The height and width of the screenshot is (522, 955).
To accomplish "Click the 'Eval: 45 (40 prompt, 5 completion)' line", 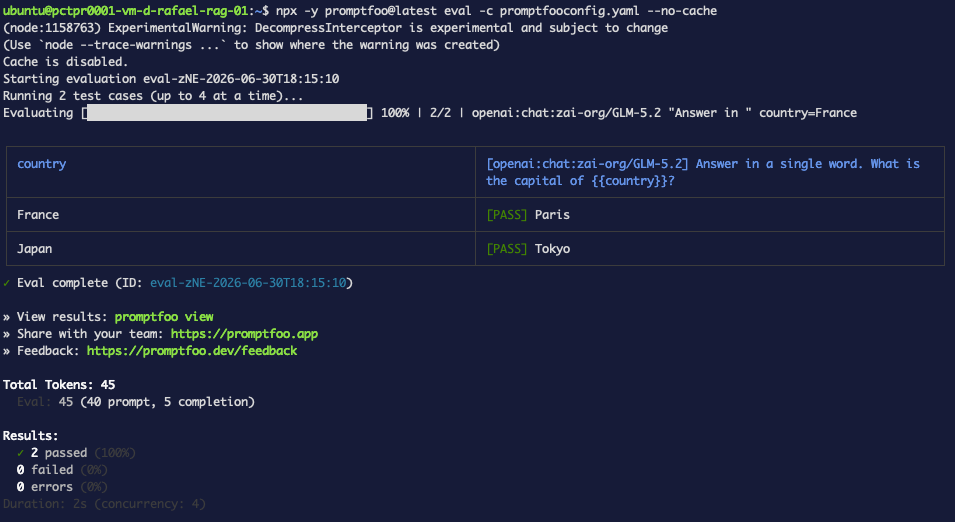I will [x=136, y=401].
